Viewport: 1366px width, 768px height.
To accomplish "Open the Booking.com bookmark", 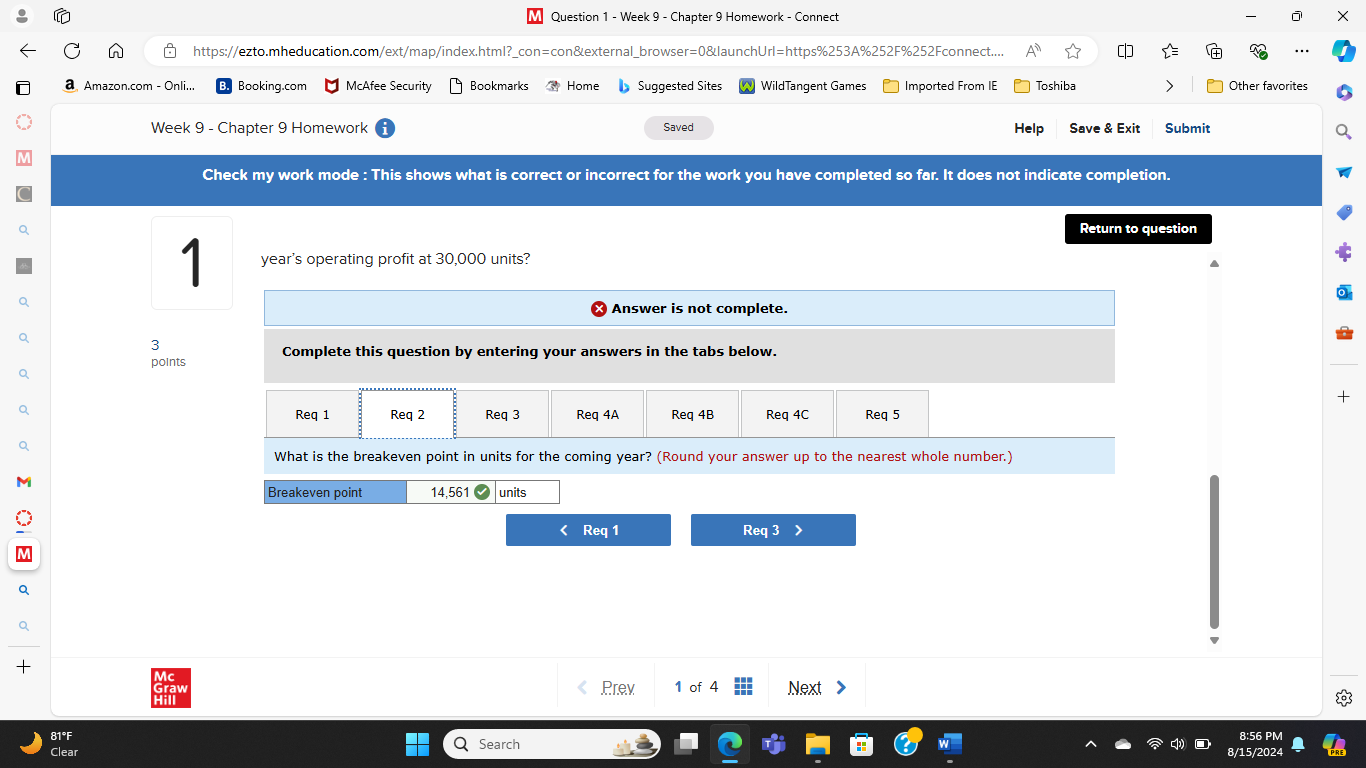I will coord(262,86).
